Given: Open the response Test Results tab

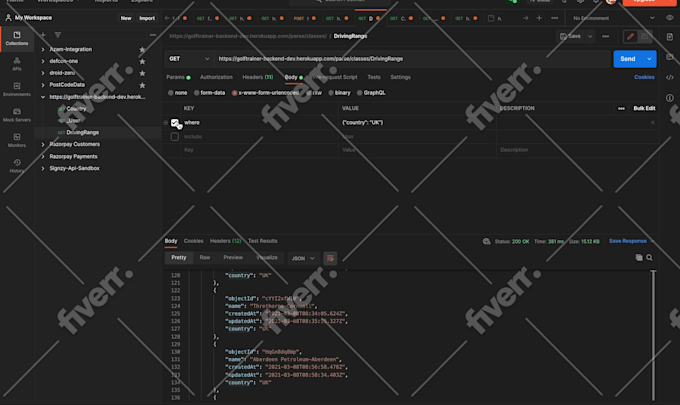Looking at the screenshot, I should [x=262, y=241].
